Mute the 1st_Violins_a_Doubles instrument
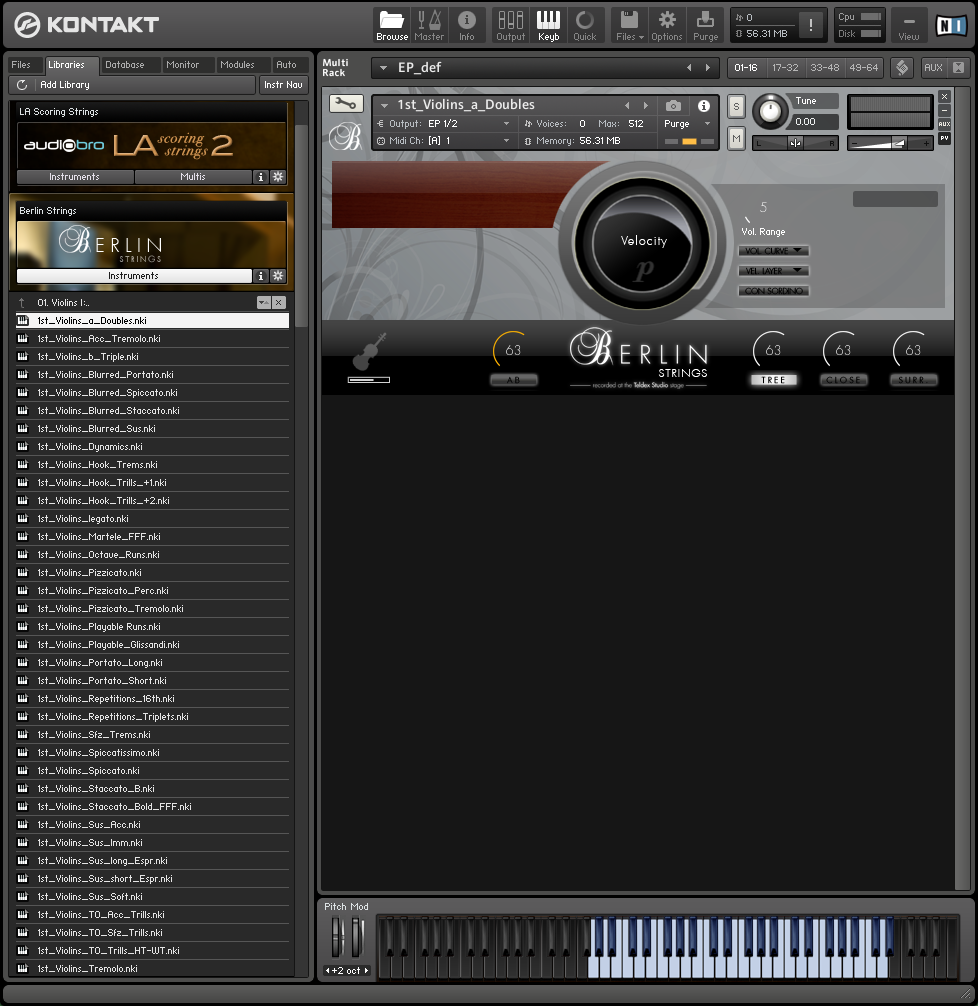The image size is (978, 1006). (736, 138)
